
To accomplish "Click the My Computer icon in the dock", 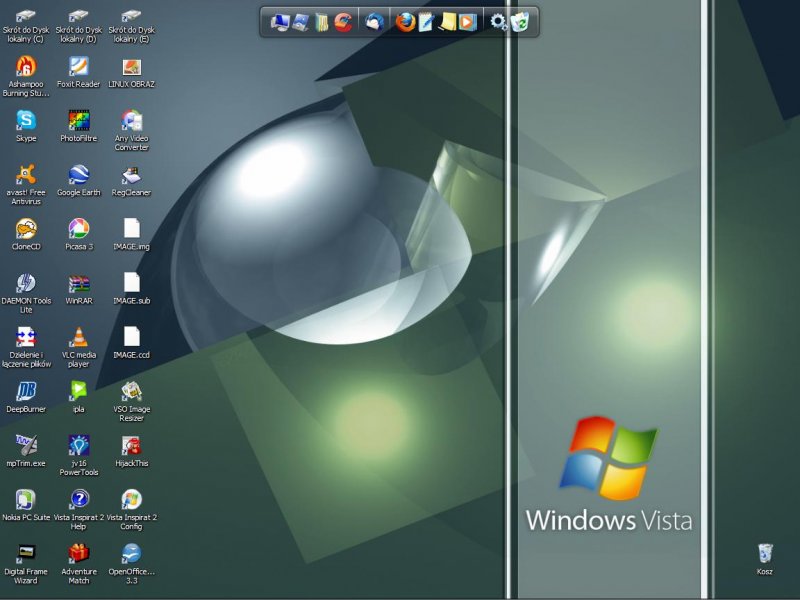I will (280, 22).
